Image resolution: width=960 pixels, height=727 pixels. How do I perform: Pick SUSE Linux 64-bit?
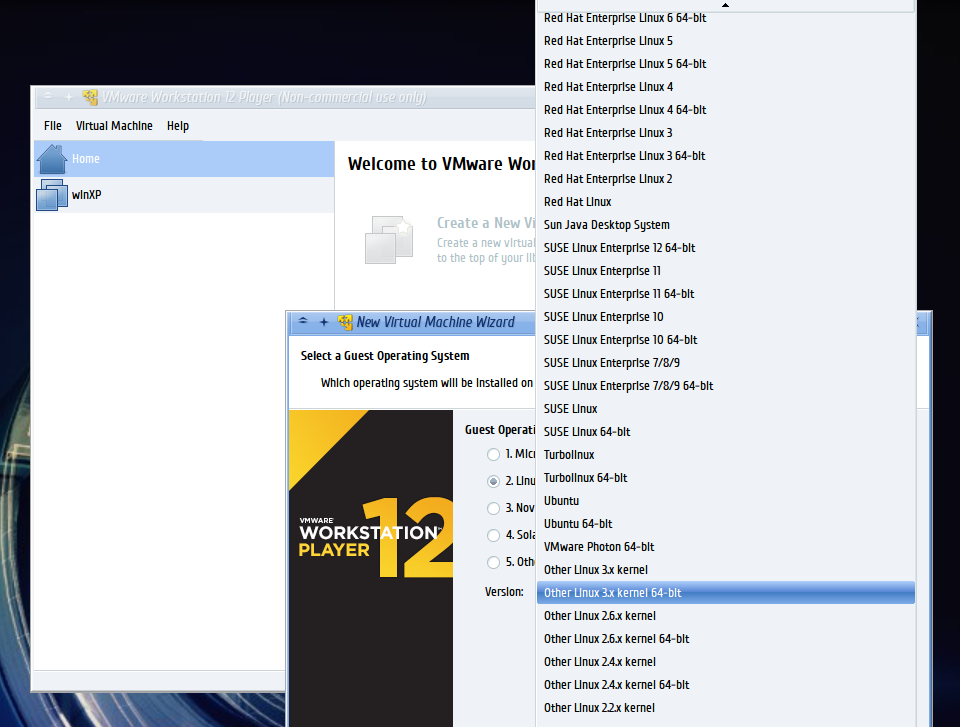pos(726,432)
